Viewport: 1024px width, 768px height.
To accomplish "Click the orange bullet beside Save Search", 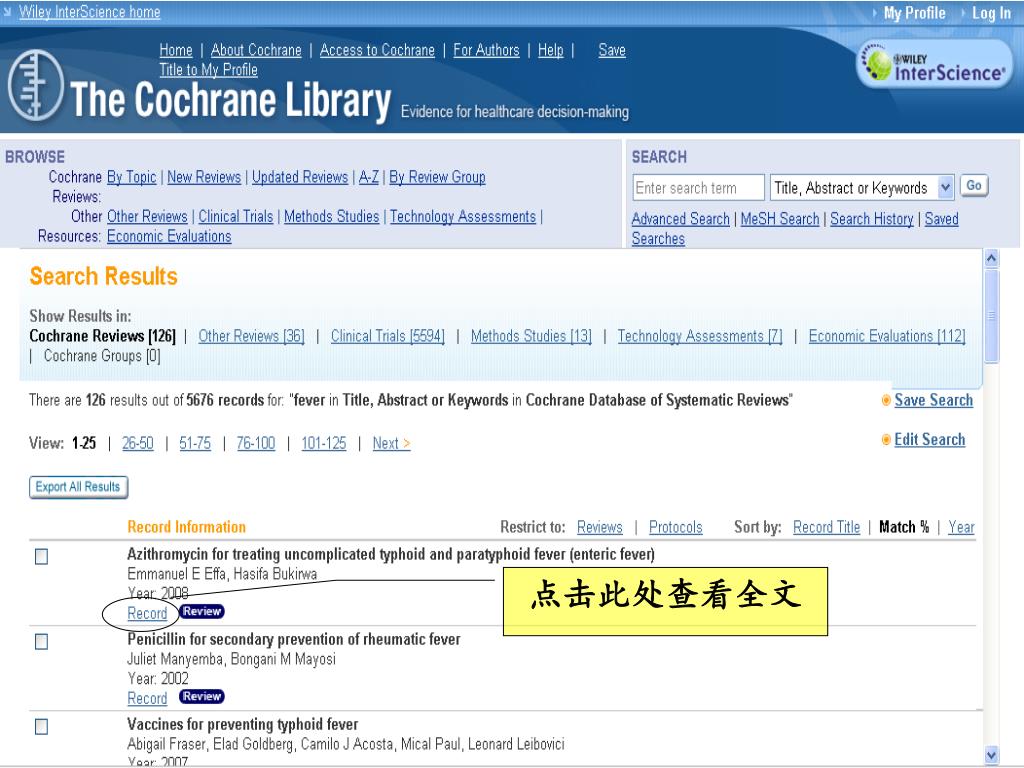I will [x=886, y=400].
